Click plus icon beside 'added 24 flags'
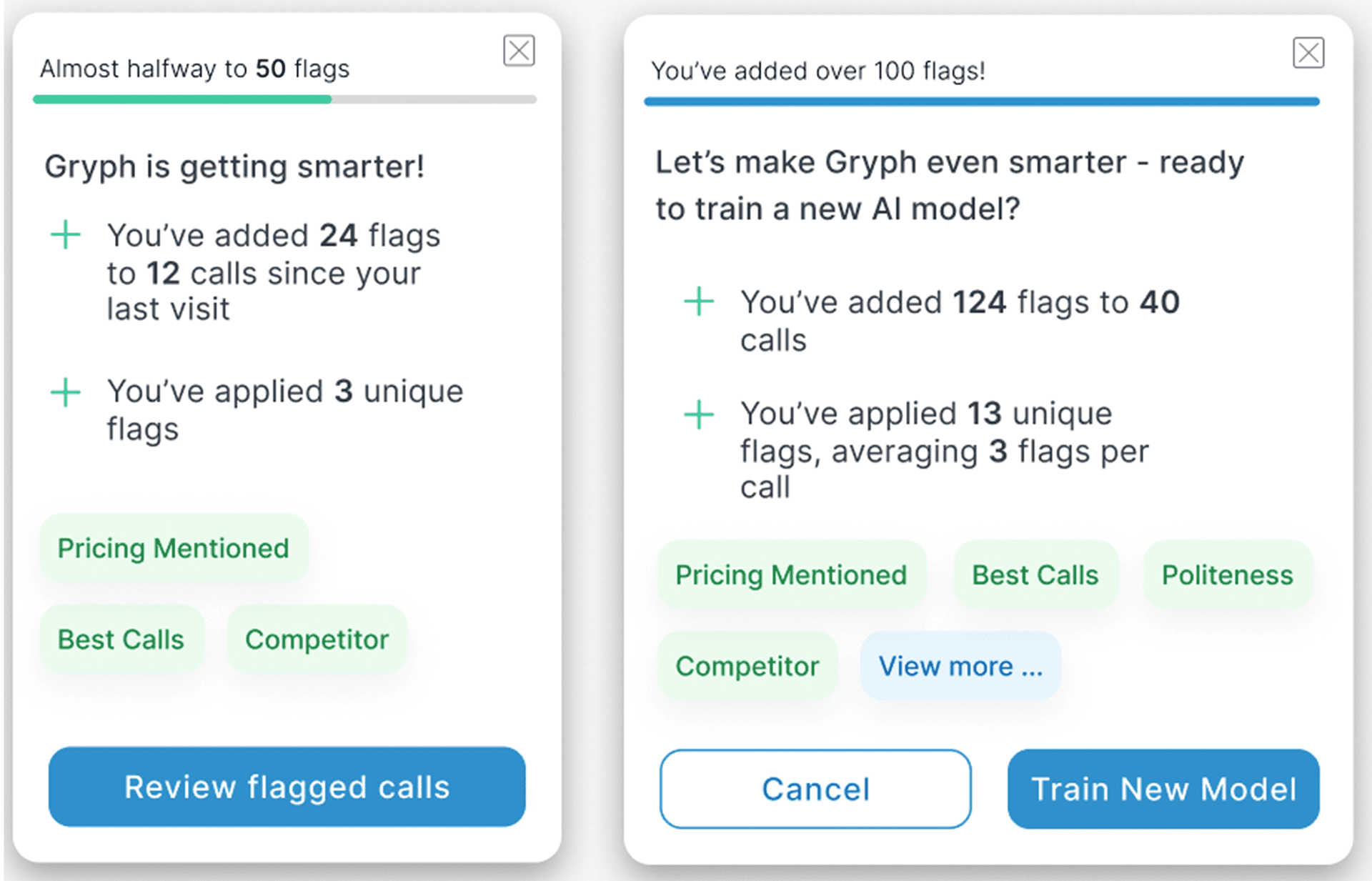This screenshot has height=881, width=1372. click(66, 234)
